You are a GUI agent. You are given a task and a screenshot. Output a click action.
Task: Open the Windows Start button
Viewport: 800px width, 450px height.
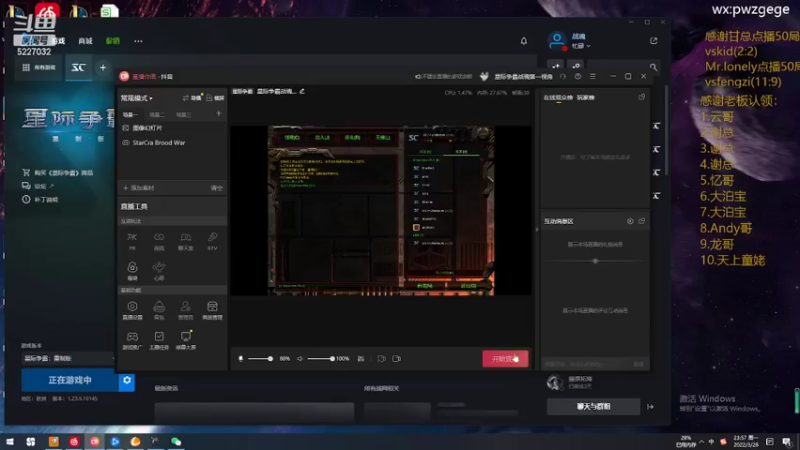coord(10,441)
